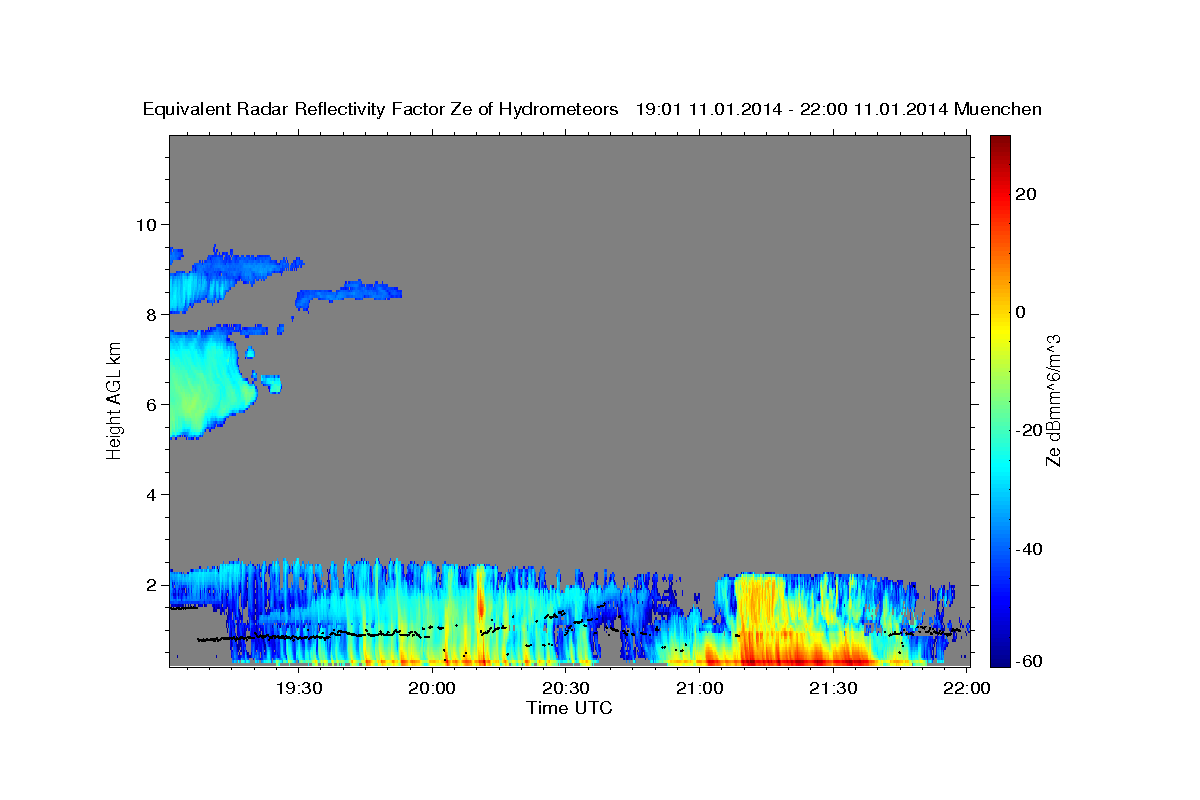Click the 'Height AGL km' axis label
Screen dimensions: 1200x800
tap(114, 400)
